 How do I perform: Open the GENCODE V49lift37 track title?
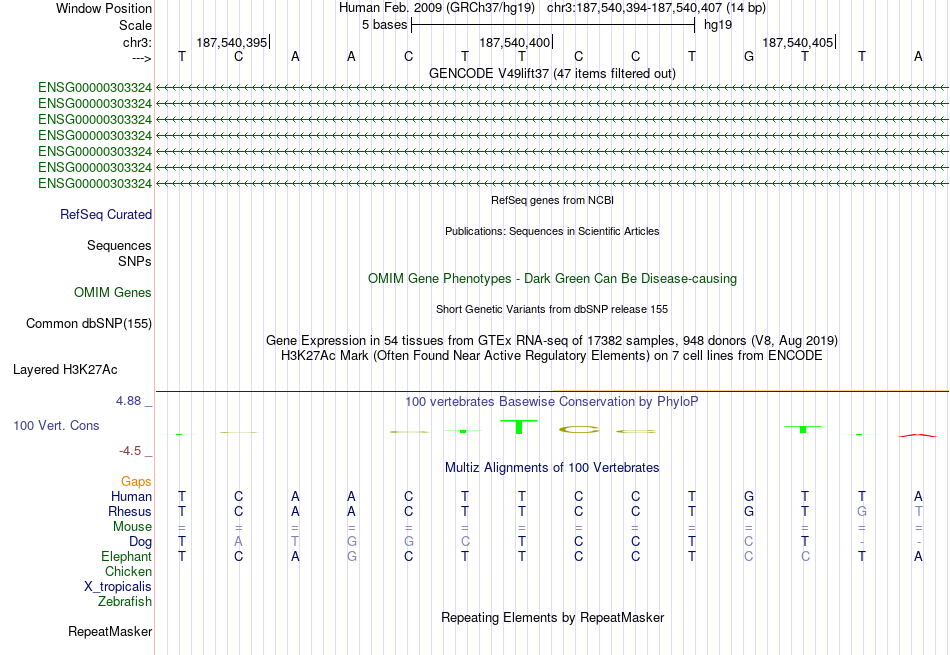tap(552, 73)
